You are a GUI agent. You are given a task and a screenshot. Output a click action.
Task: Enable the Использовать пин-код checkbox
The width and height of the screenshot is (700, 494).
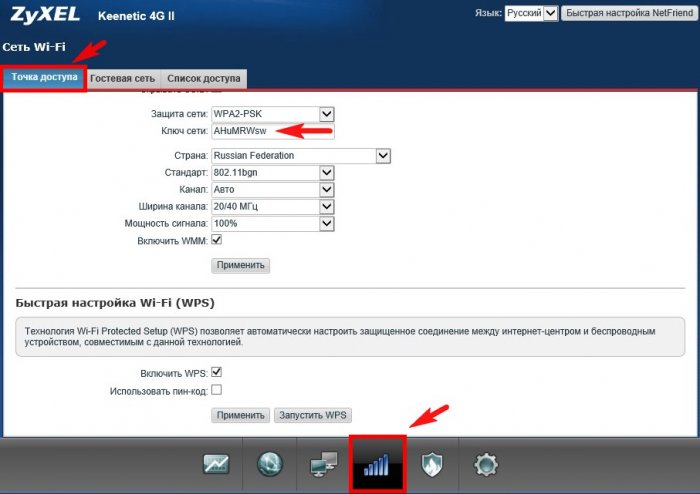tap(217, 390)
